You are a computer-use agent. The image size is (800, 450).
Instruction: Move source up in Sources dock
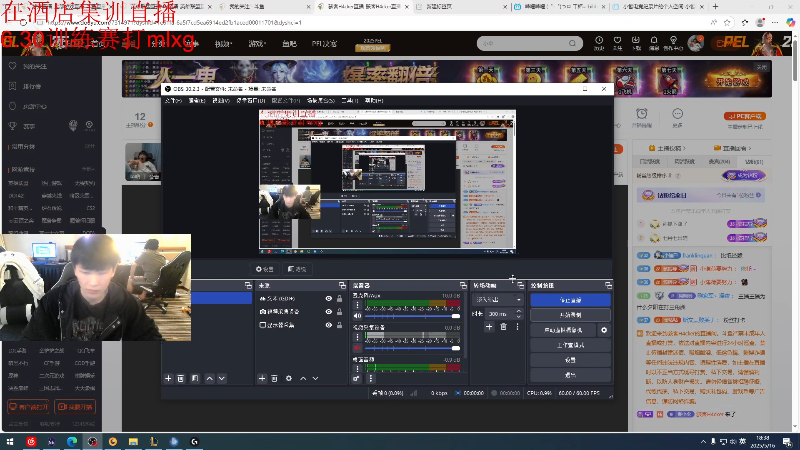[303, 379]
